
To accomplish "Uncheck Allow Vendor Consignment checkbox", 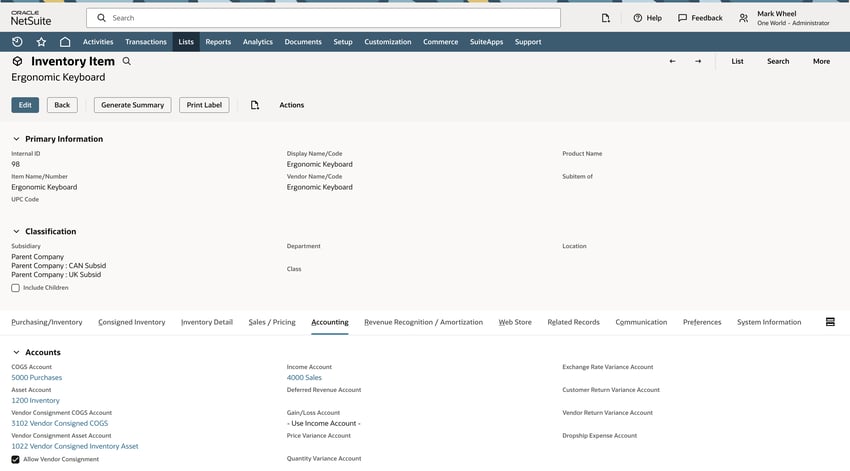I will pyautogui.click(x=16, y=459).
